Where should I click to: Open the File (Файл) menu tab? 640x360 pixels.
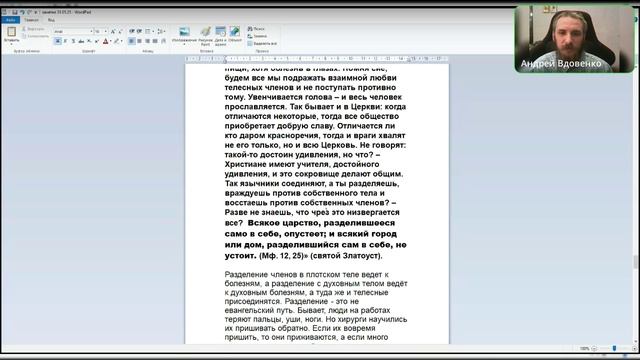(10, 20)
